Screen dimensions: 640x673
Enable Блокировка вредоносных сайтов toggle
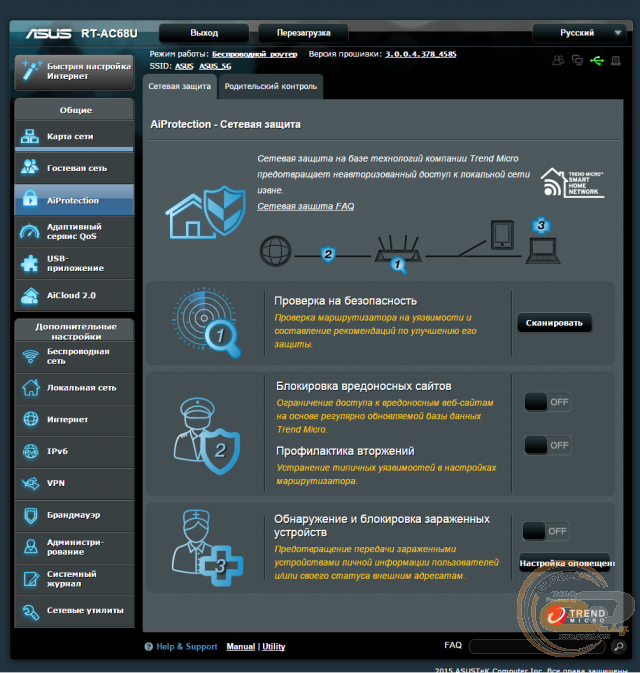click(x=547, y=402)
